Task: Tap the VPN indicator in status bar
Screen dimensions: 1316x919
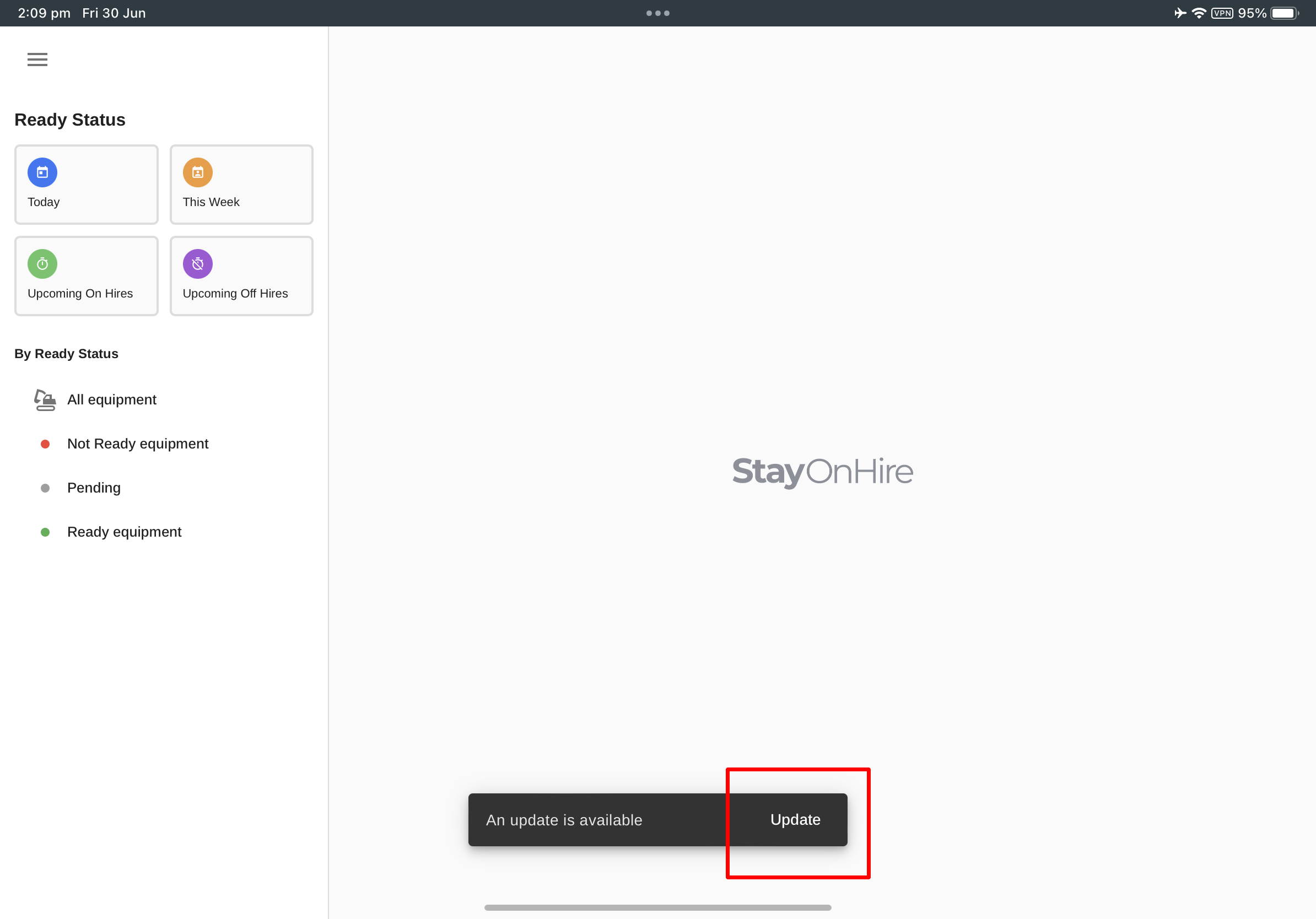Action: pyautogui.click(x=1222, y=13)
